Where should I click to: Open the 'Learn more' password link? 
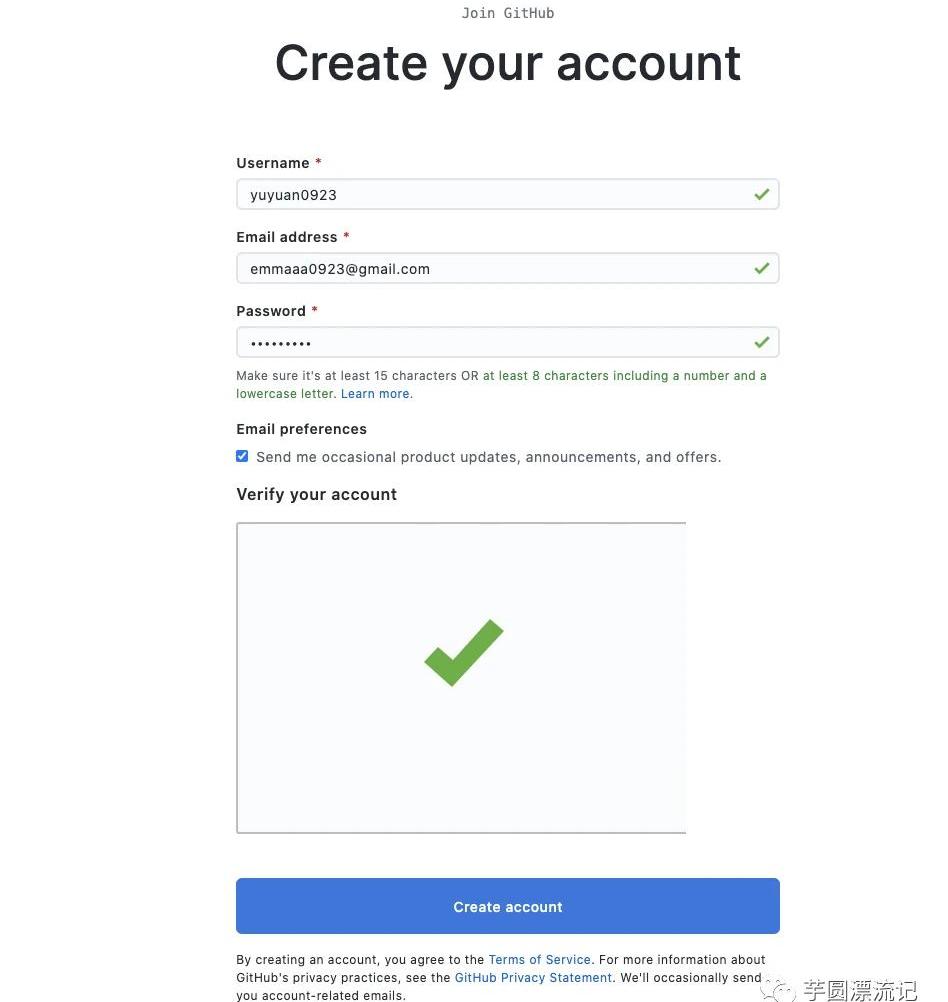pos(375,394)
